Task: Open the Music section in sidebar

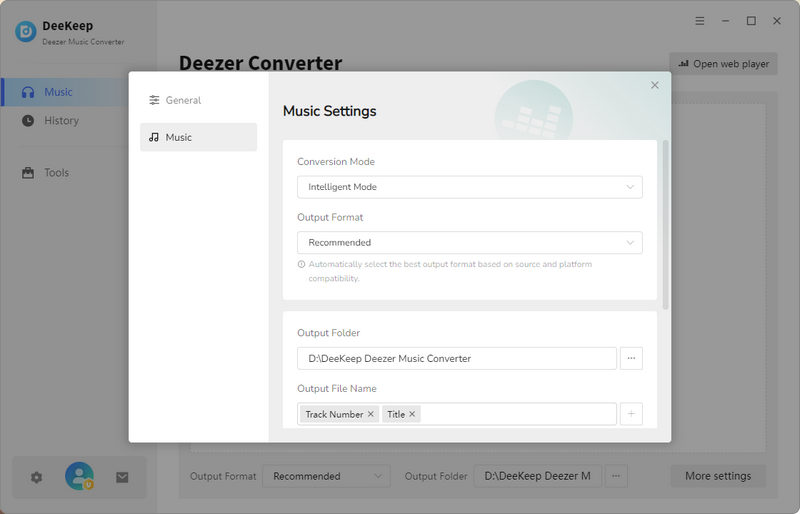Action: [65, 92]
